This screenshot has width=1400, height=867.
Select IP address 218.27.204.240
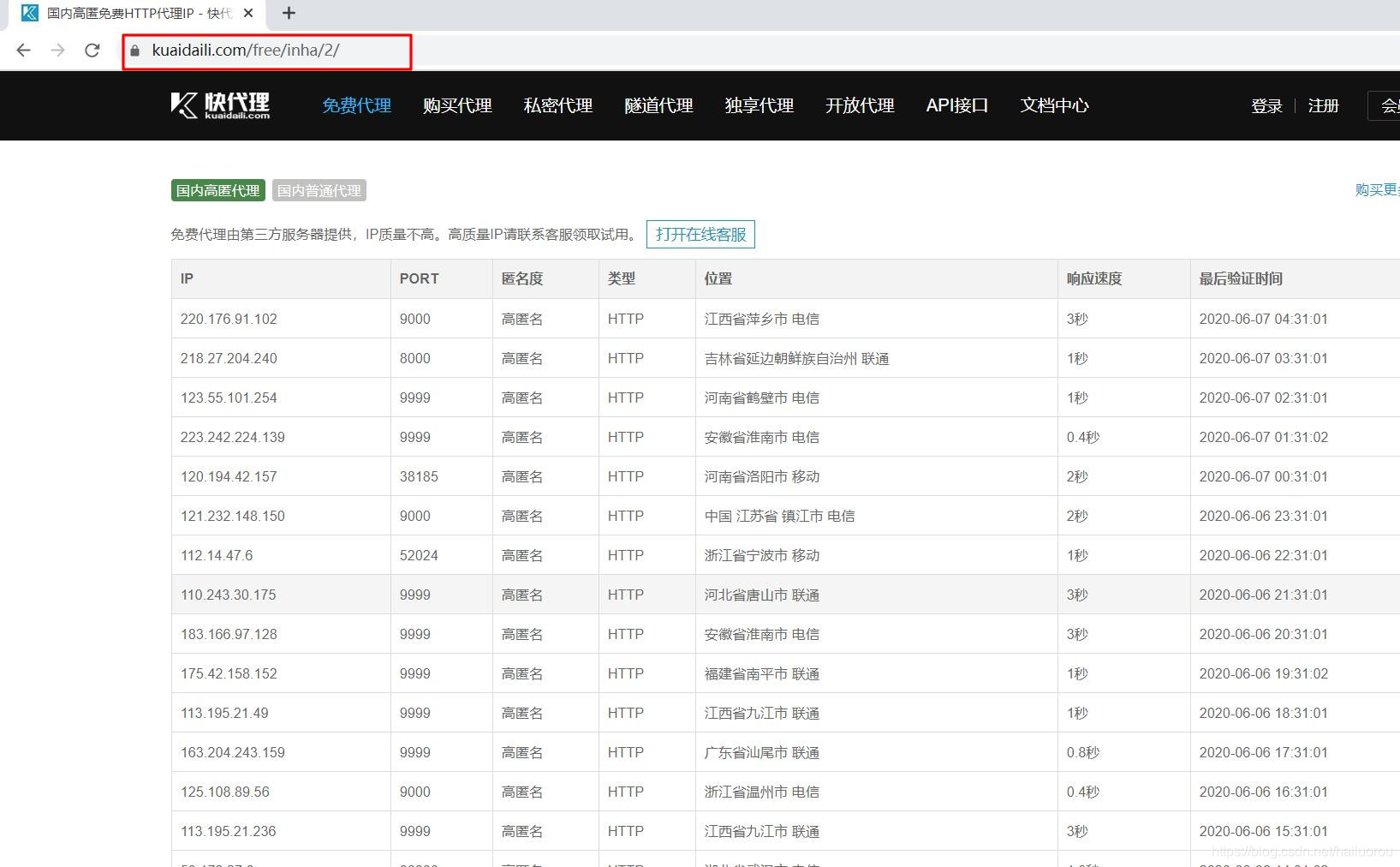click(229, 358)
